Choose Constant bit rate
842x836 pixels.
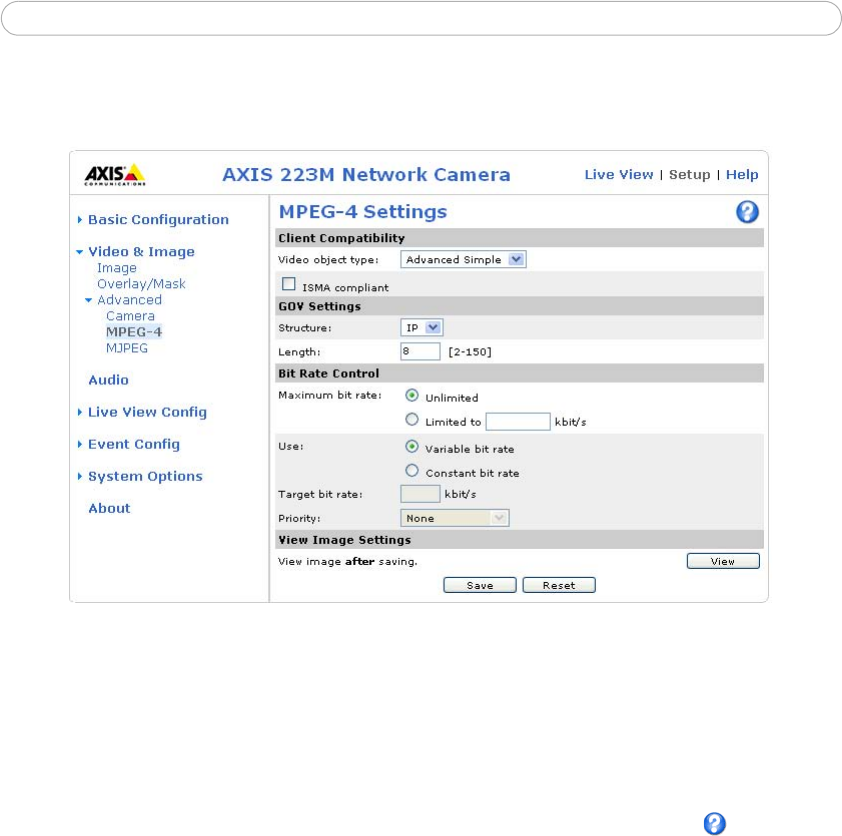(412, 471)
